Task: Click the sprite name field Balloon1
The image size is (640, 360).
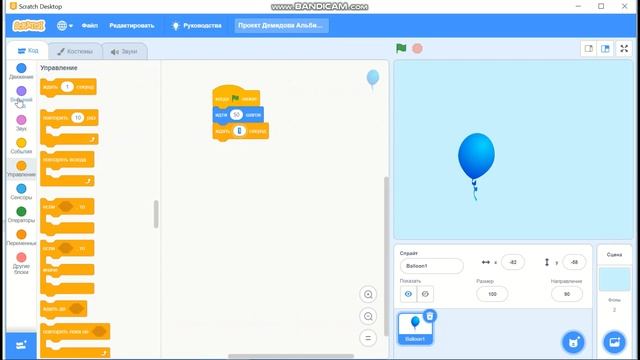Action: click(x=431, y=266)
